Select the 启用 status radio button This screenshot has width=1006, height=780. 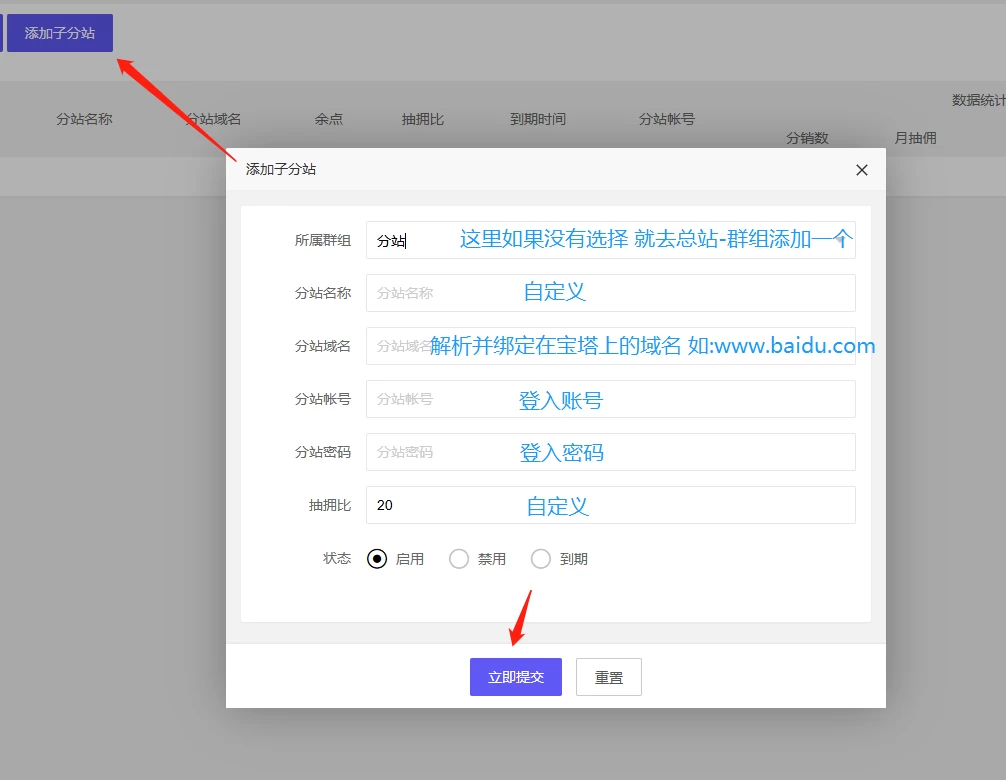click(377, 559)
